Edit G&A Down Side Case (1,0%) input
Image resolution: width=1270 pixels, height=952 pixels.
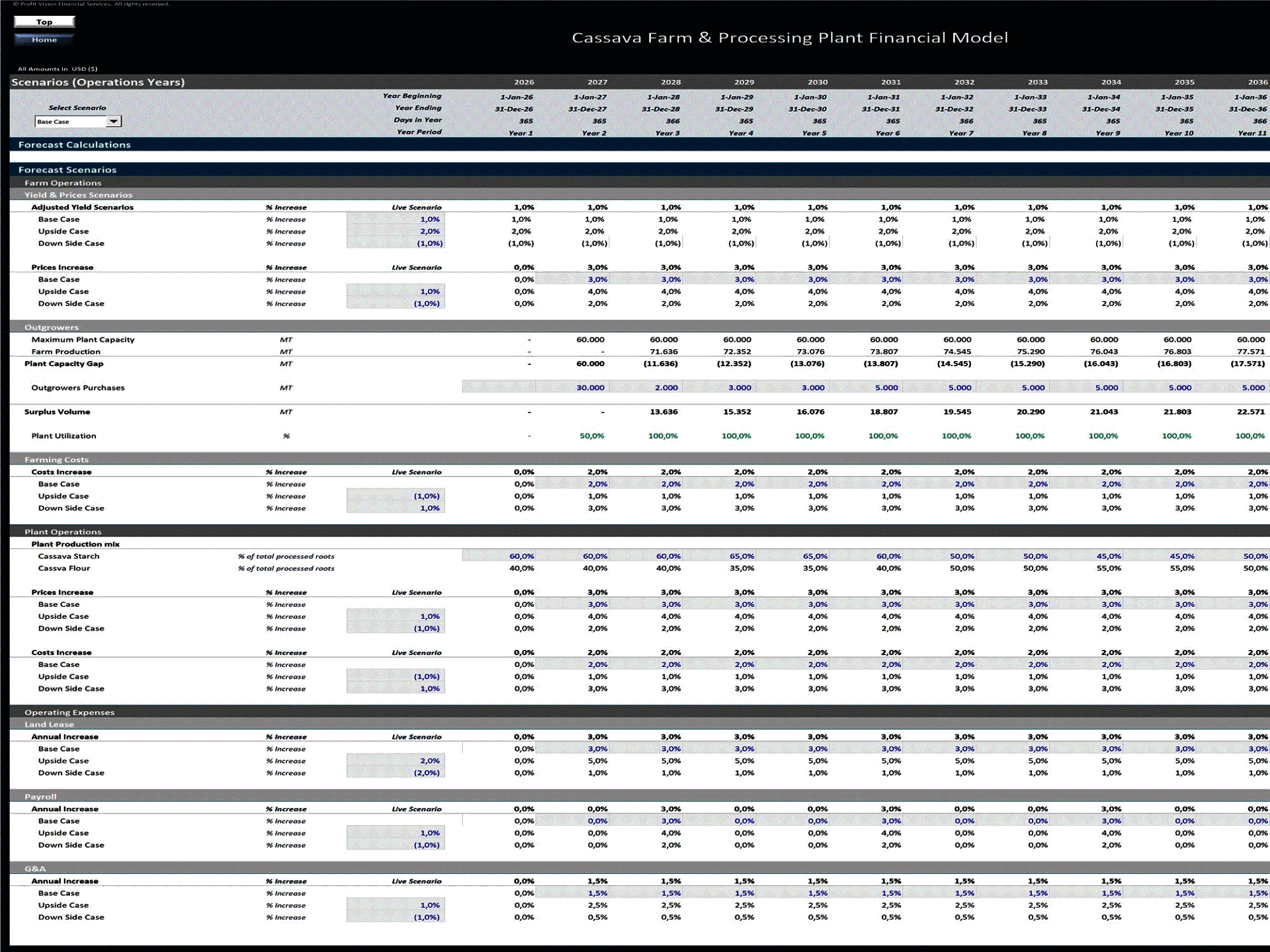click(x=396, y=918)
